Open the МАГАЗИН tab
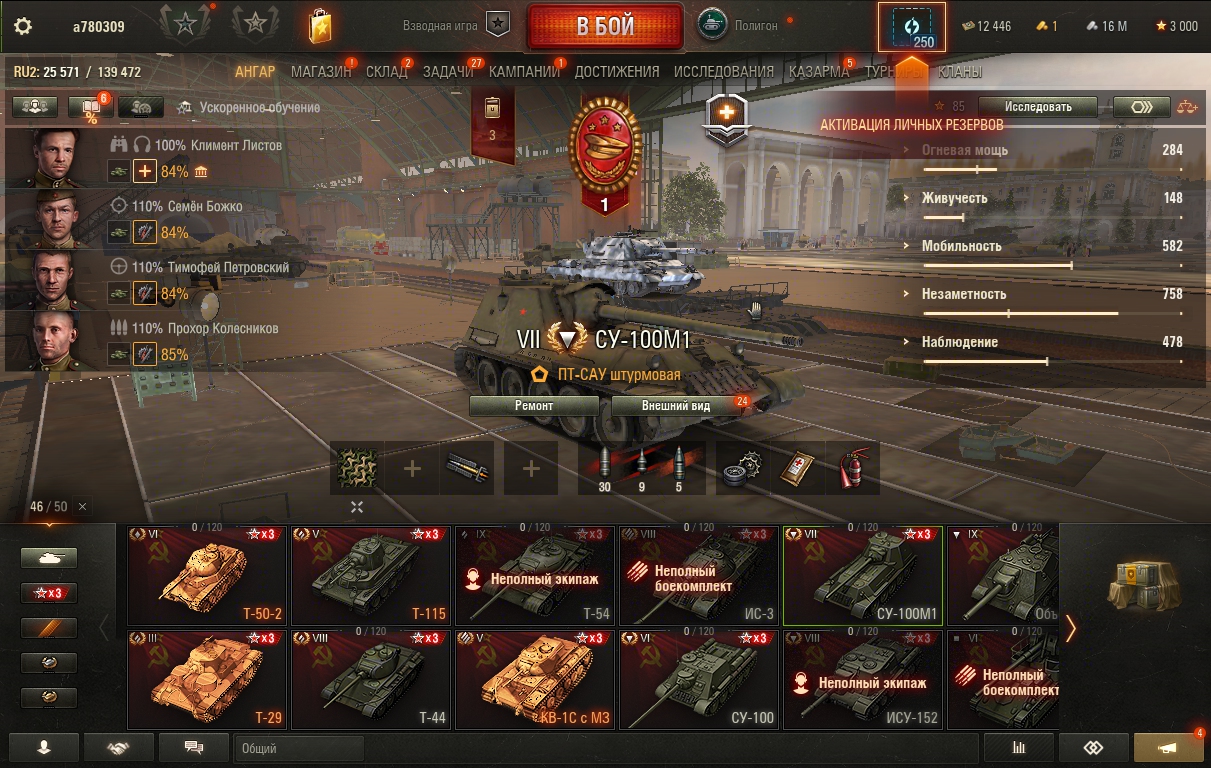Image resolution: width=1211 pixels, height=768 pixels. 321,72
